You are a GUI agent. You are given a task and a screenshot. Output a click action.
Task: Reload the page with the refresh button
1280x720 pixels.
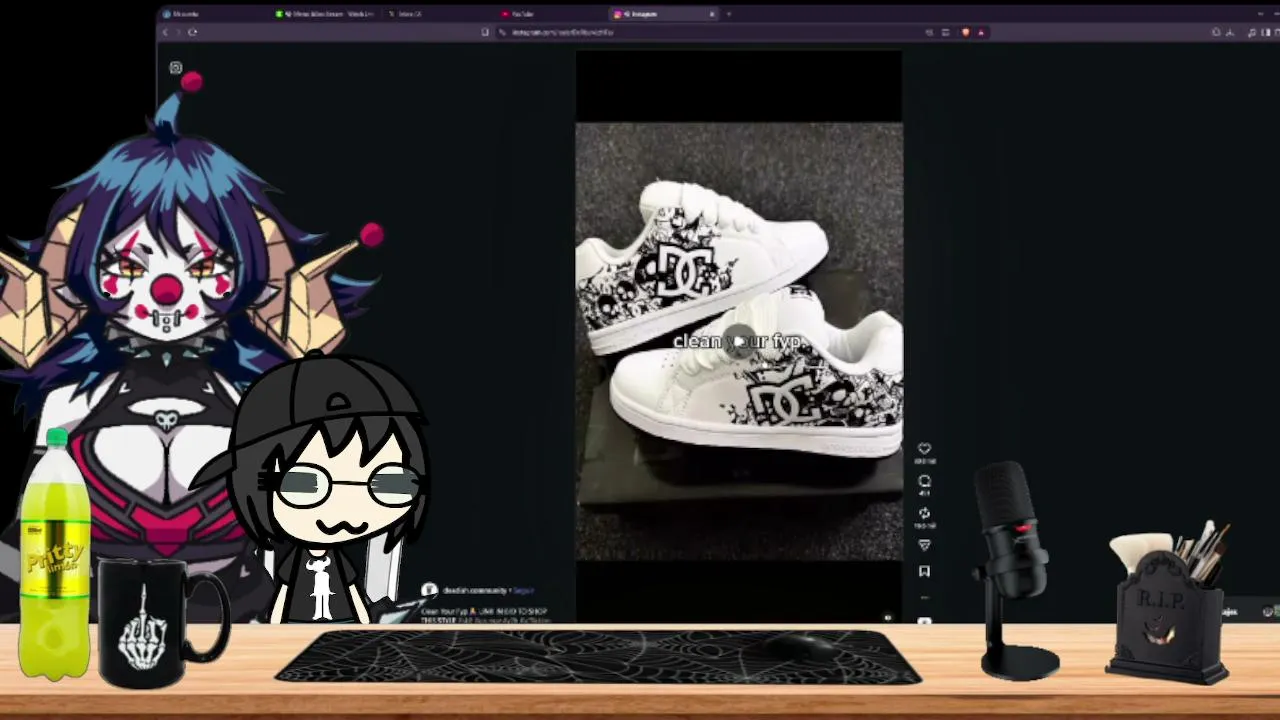[x=192, y=32]
